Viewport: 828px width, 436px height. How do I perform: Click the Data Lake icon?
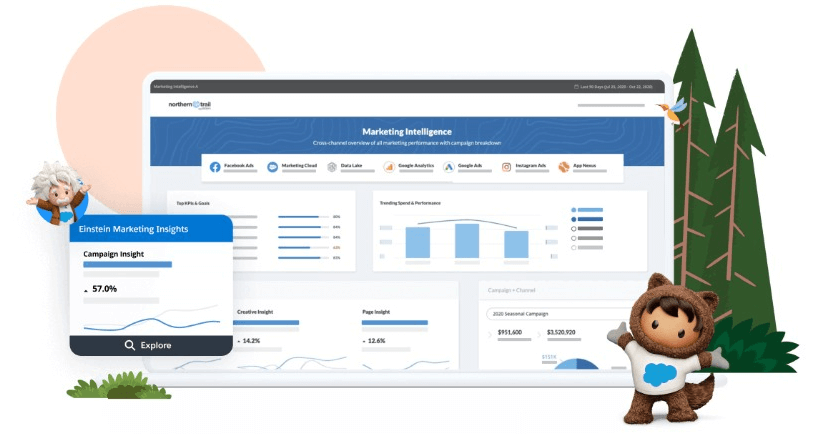point(332,167)
